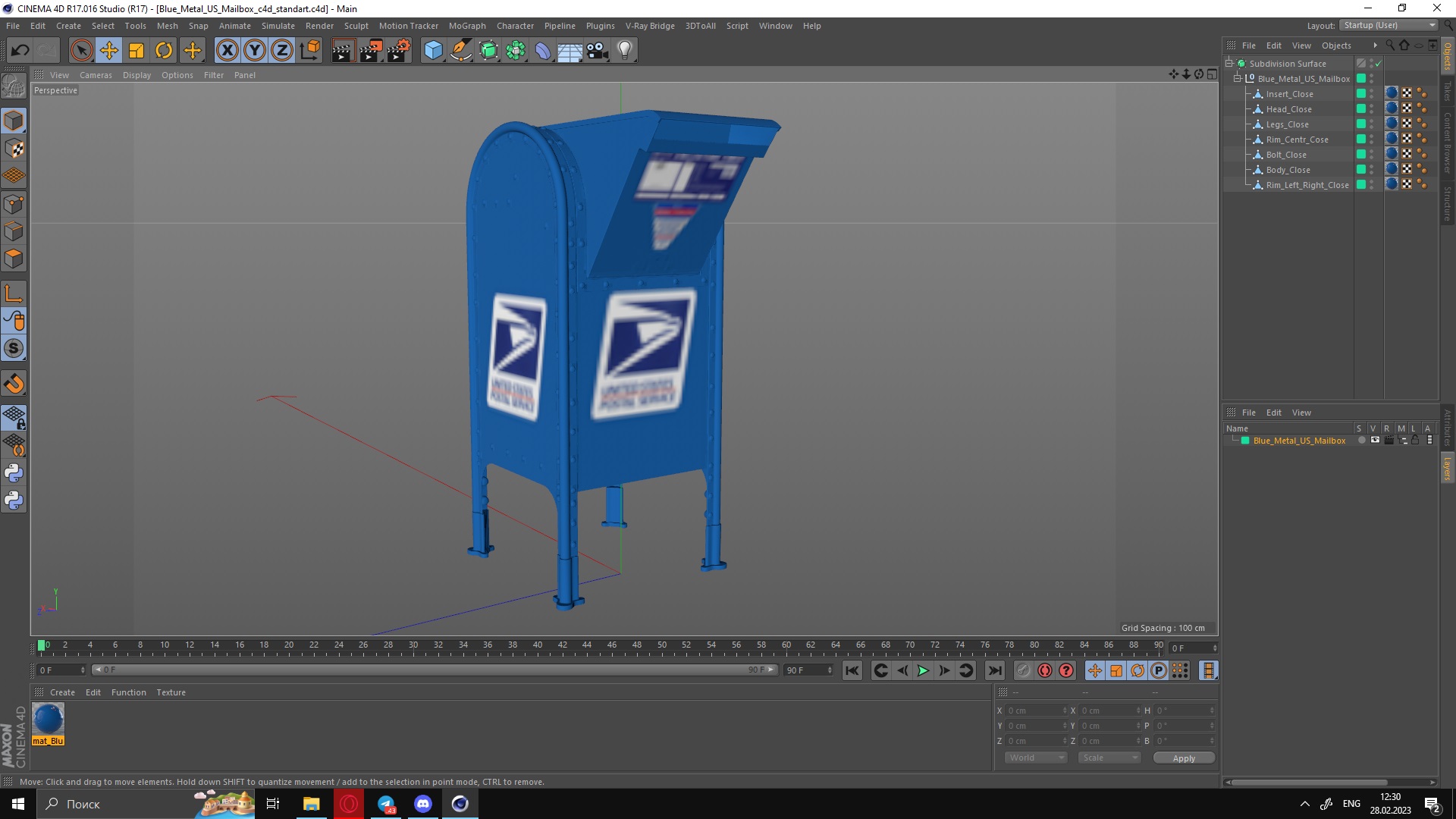The width and height of the screenshot is (1456, 819).
Task: Switch to Model mode
Action: (x=14, y=121)
